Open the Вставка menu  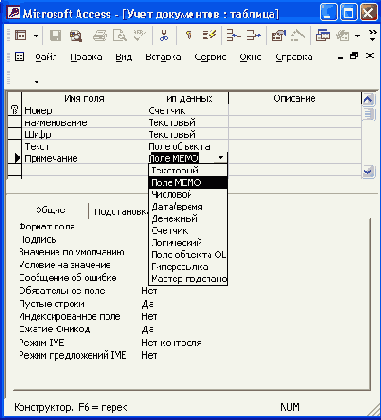163,57
